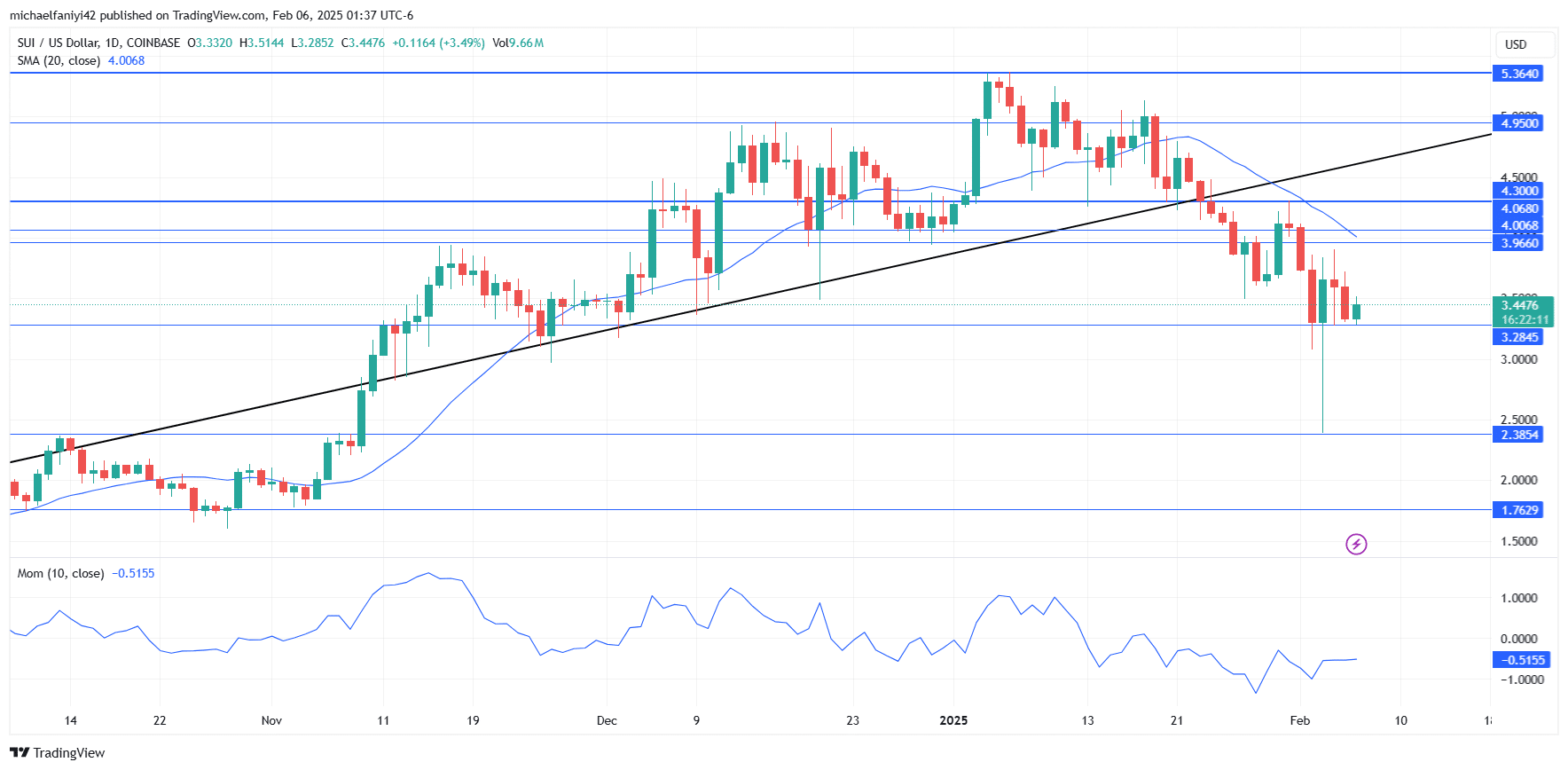Click the Dec date label on time axis
This screenshot has width=1568, height=770.
click(607, 720)
